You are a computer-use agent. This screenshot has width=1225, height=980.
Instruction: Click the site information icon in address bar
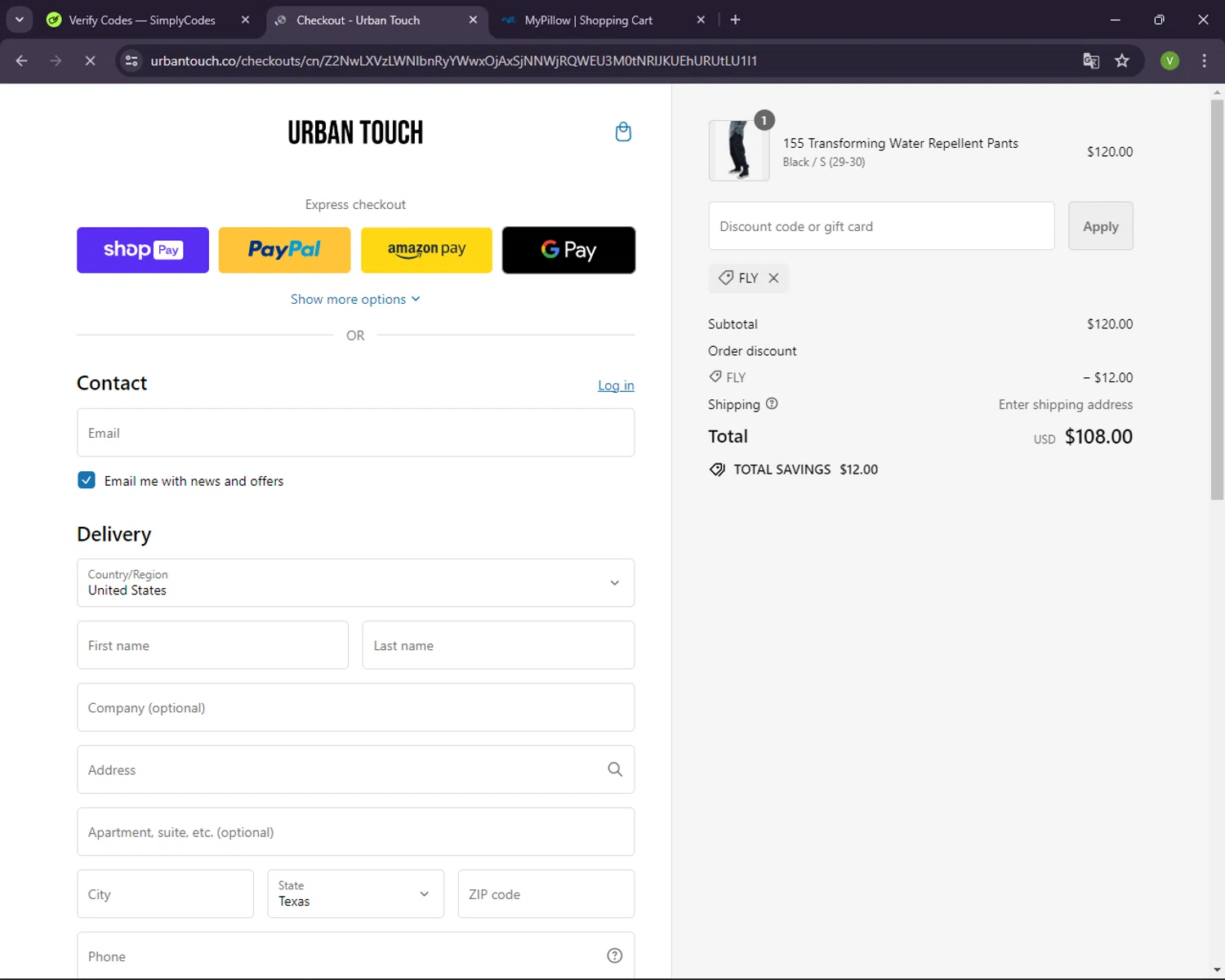[x=131, y=60]
